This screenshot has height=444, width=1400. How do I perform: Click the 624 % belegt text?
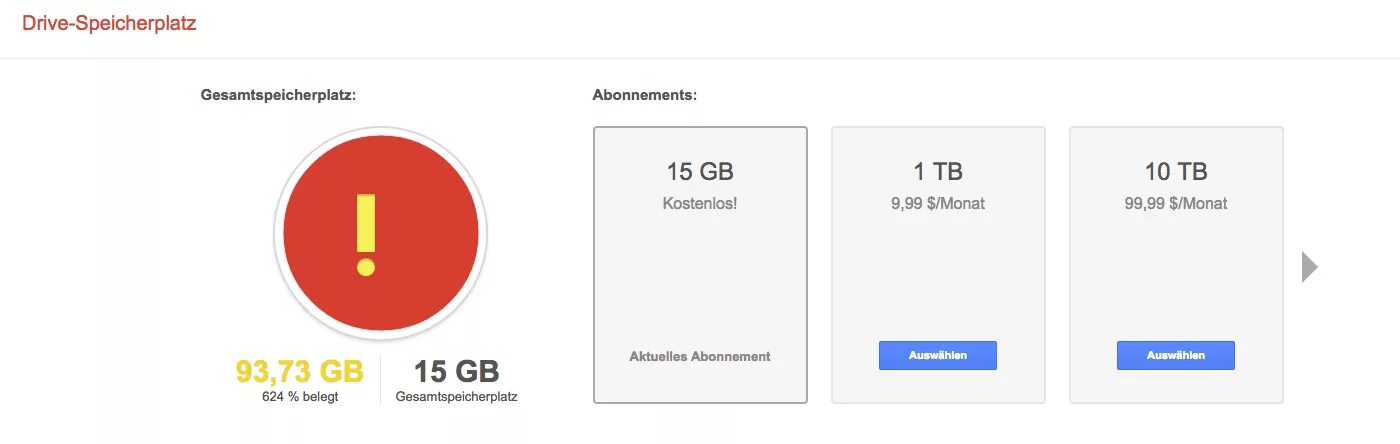coord(300,396)
